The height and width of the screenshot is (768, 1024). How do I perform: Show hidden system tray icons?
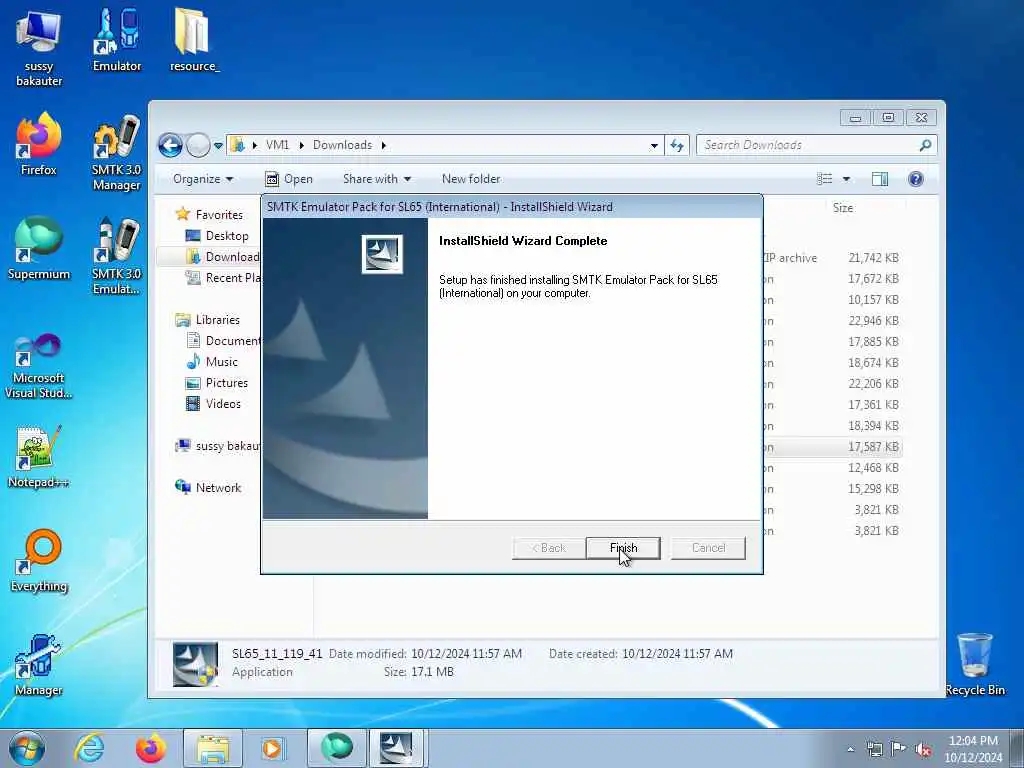click(x=850, y=749)
